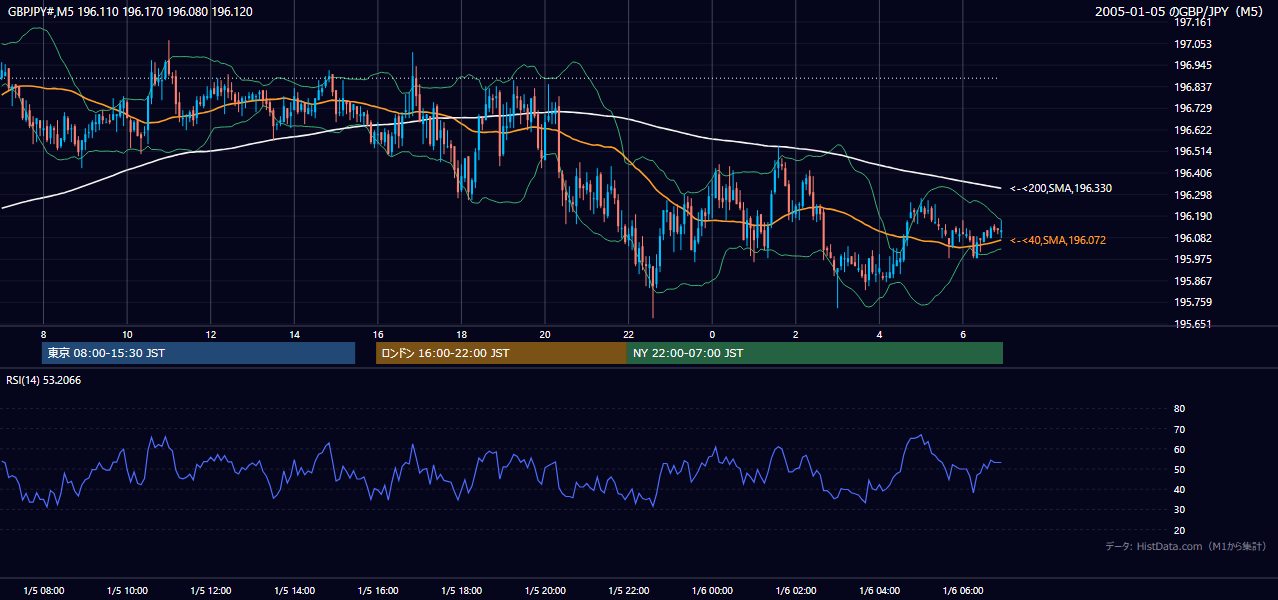Select the Tokyo session bar 東京 08:00-15:30 JST
The width and height of the screenshot is (1278, 600).
(x=199, y=353)
